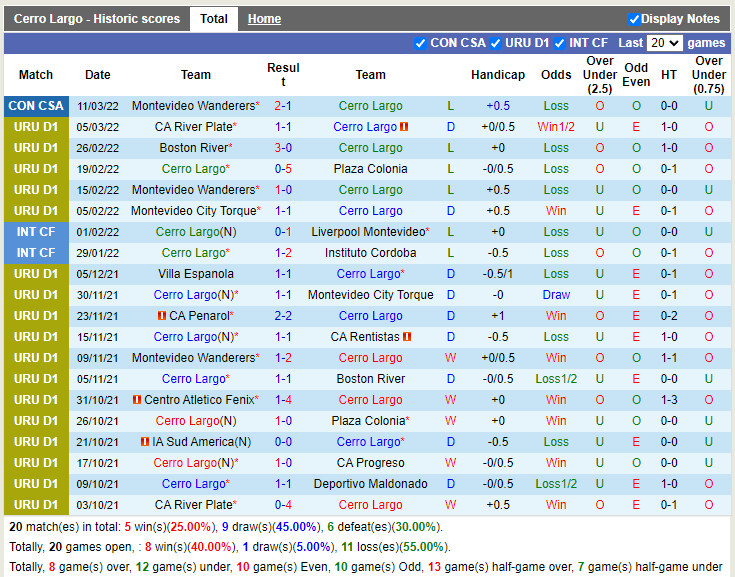Click the 0-5 result for Plaza Colonia match
The height and width of the screenshot is (577, 735).
283,169
